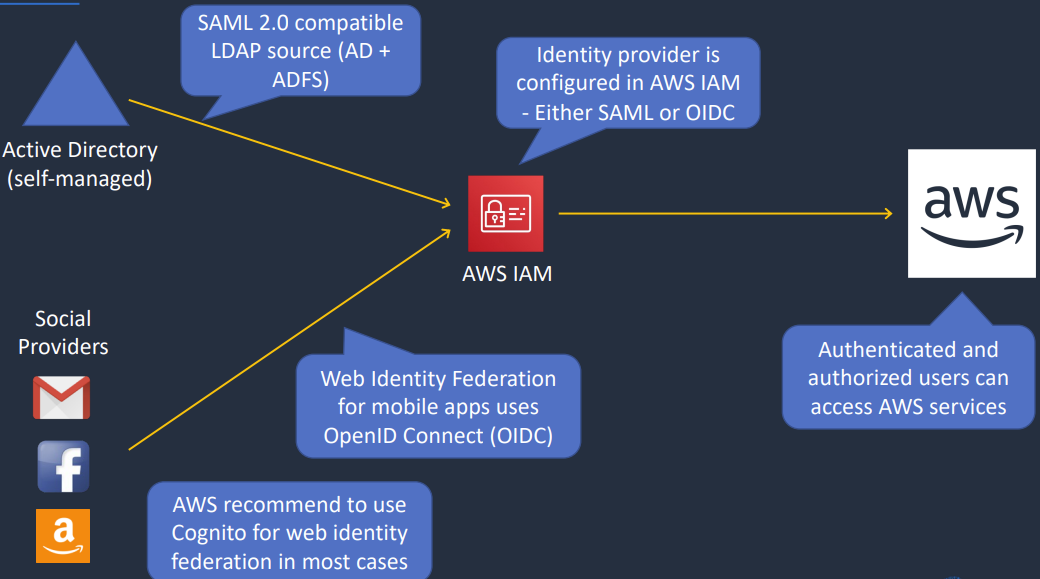1040x579 pixels.
Task: Select the Identity provider configured callout
Action: (627, 83)
